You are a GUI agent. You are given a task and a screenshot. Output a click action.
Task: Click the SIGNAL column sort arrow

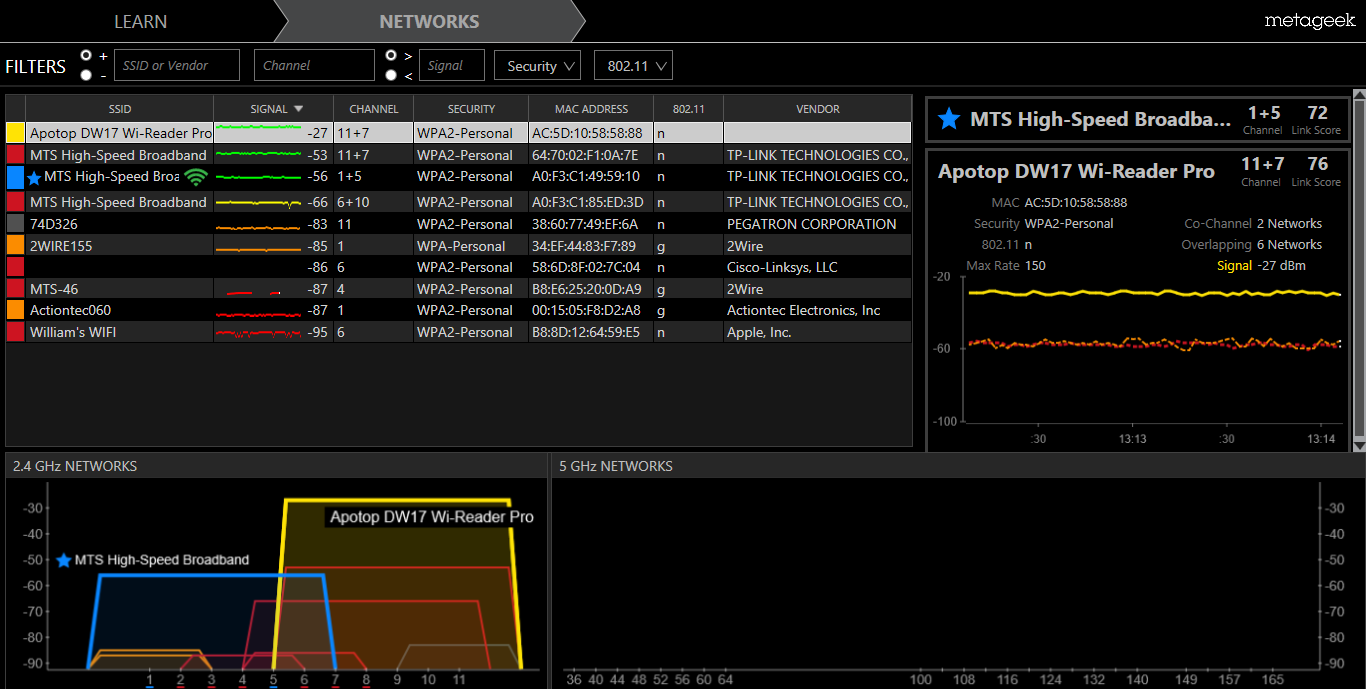click(298, 109)
